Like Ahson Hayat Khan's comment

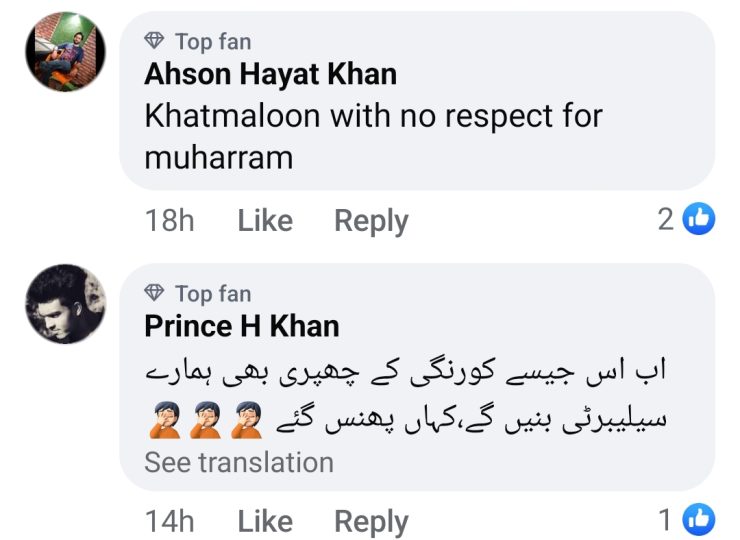coord(264,221)
